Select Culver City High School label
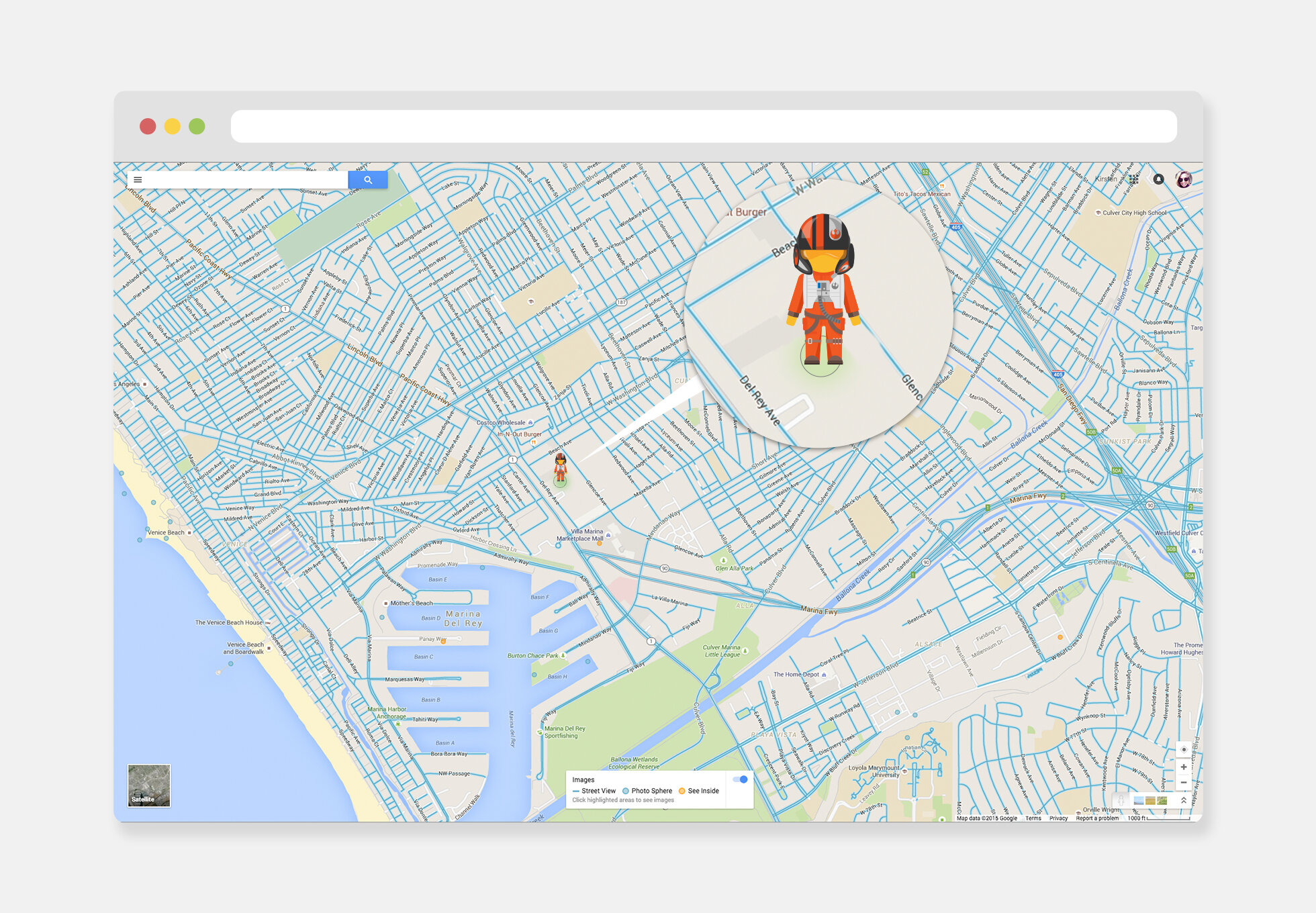This screenshot has width=1316, height=913. point(1134,213)
